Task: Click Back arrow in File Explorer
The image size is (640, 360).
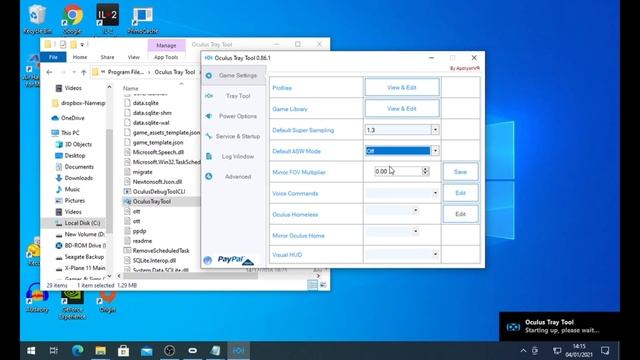Action: pos(49,72)
